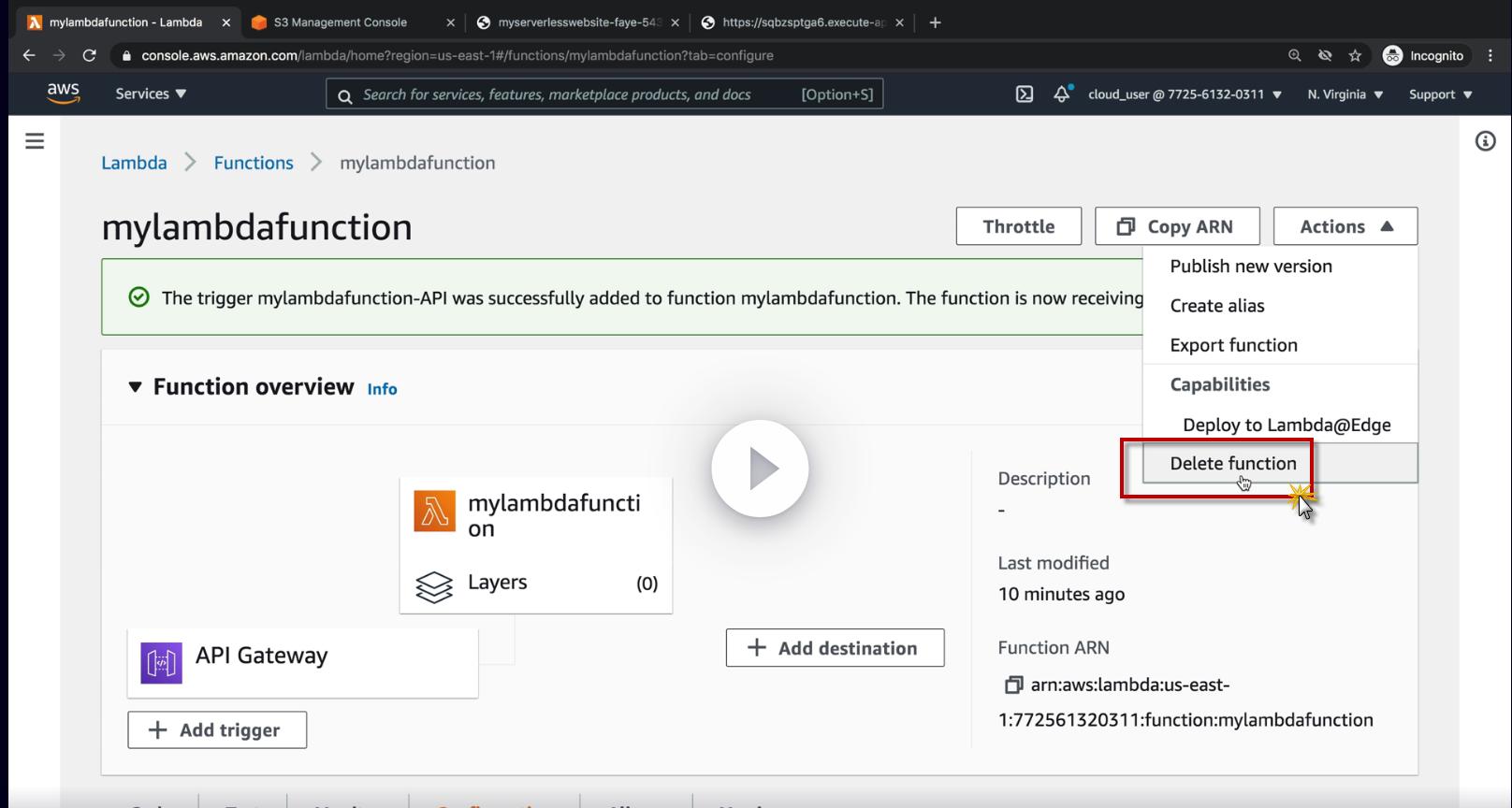The image size is (1512, 808).
Task: Click the API Gateway trigger icon
Action: [x=161, y=663]
